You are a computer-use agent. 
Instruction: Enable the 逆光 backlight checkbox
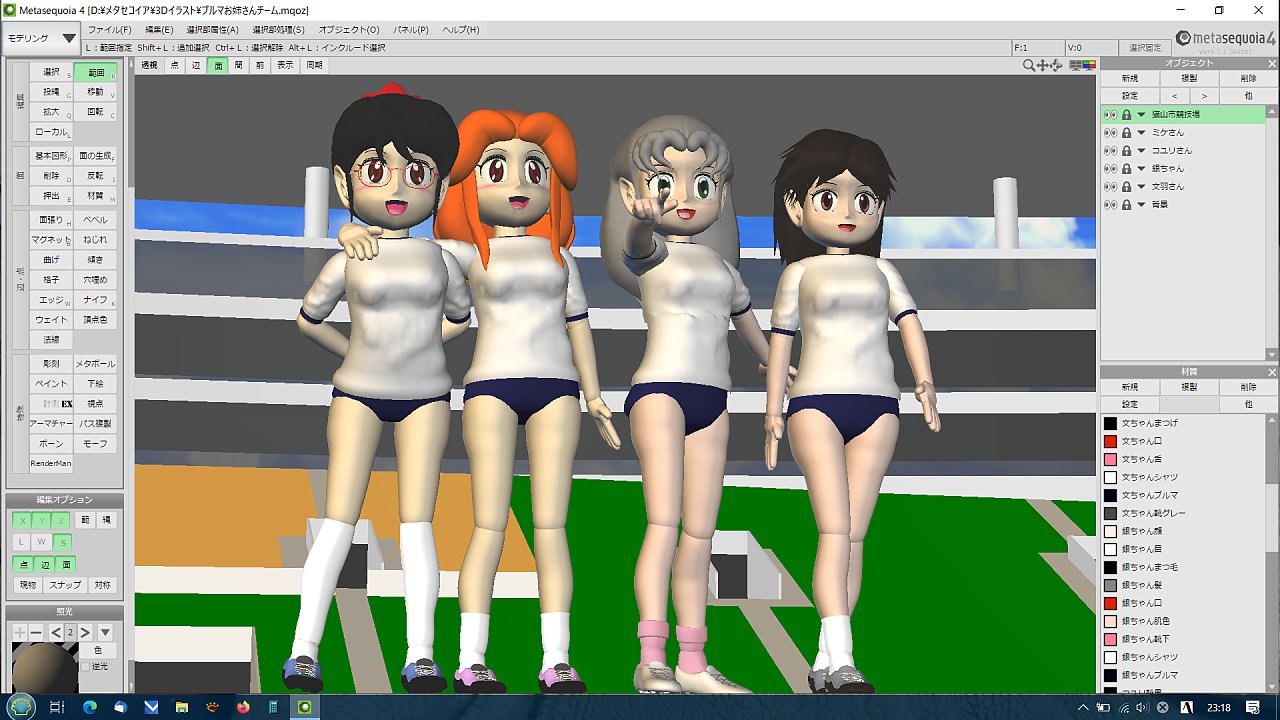[x=86, y=666]
